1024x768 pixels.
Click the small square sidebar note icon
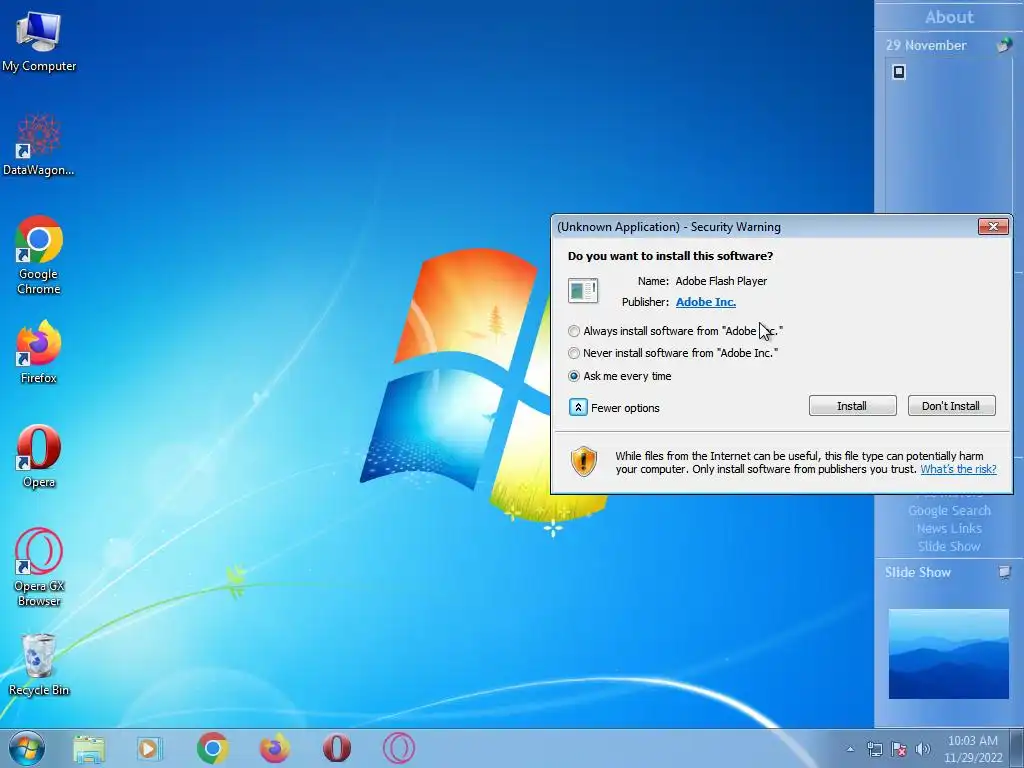pos(899,72)
